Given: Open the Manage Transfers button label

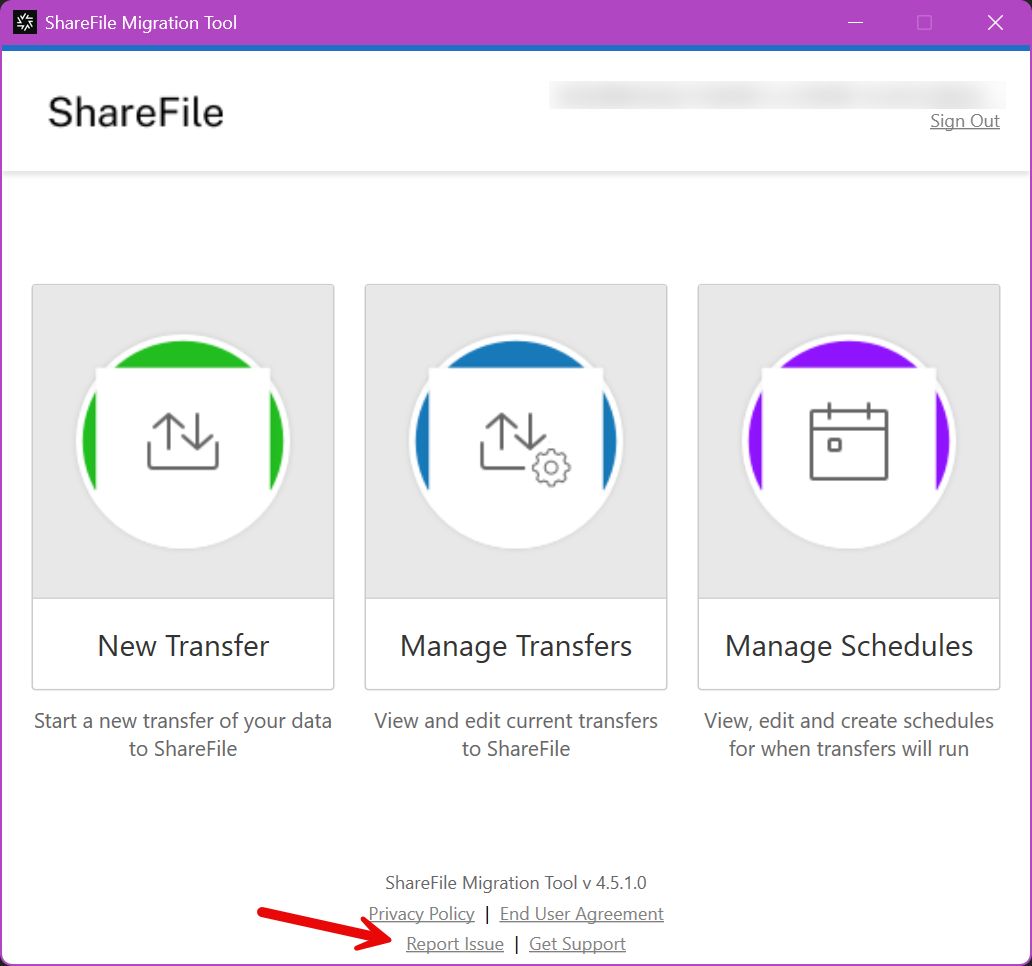Looking at the screenshot, I should pos(516,646).
